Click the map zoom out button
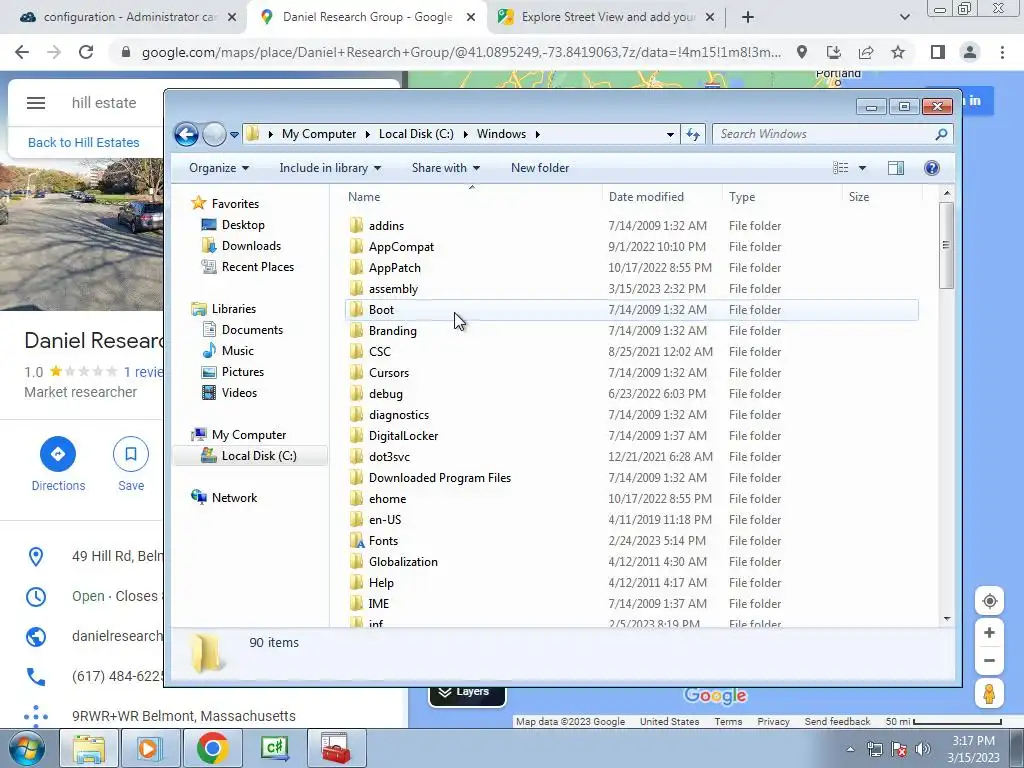Screen dimensions: 1024x768 [989, 660]
